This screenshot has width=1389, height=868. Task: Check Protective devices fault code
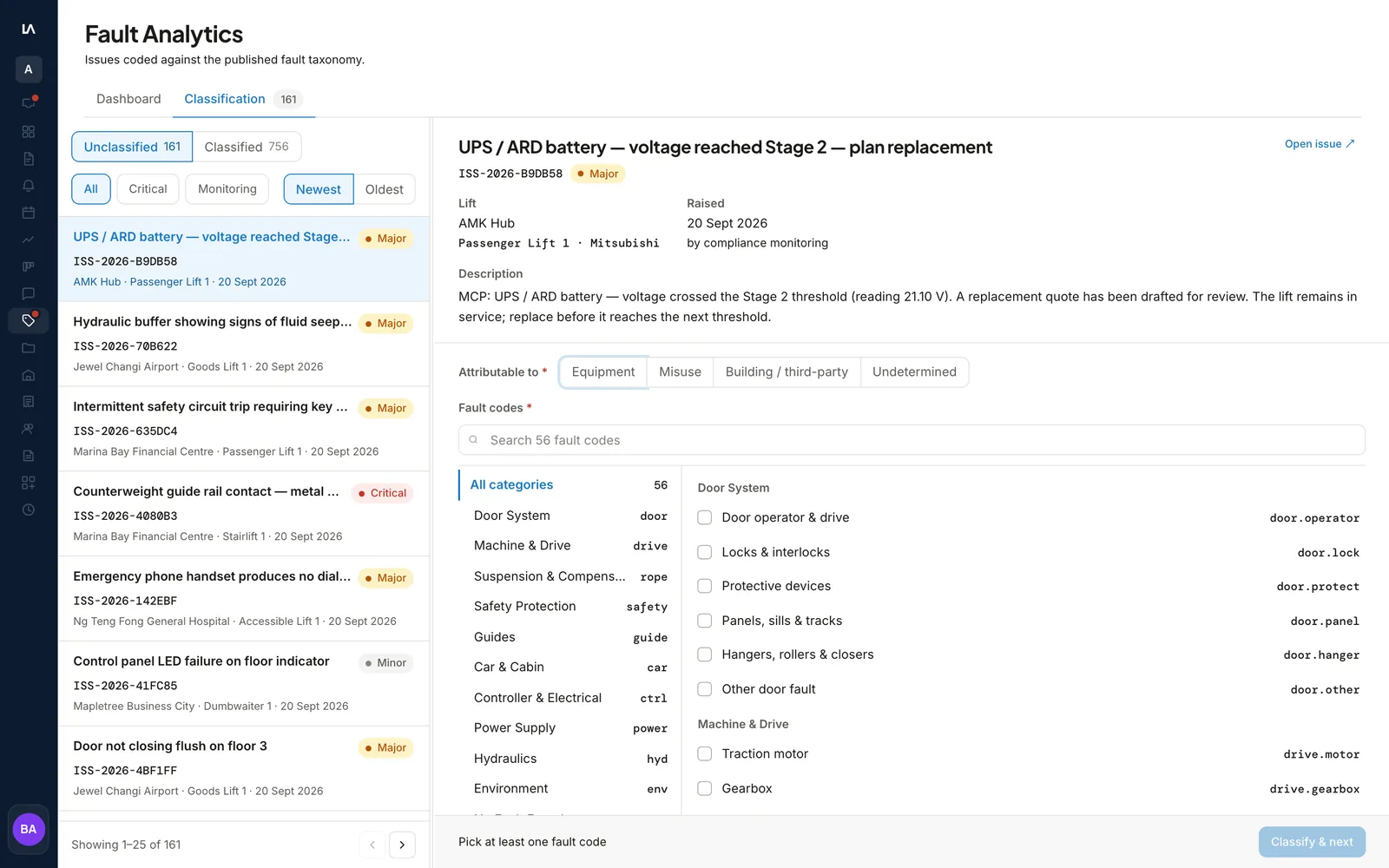pyautogui.click(x=705, y=586)
